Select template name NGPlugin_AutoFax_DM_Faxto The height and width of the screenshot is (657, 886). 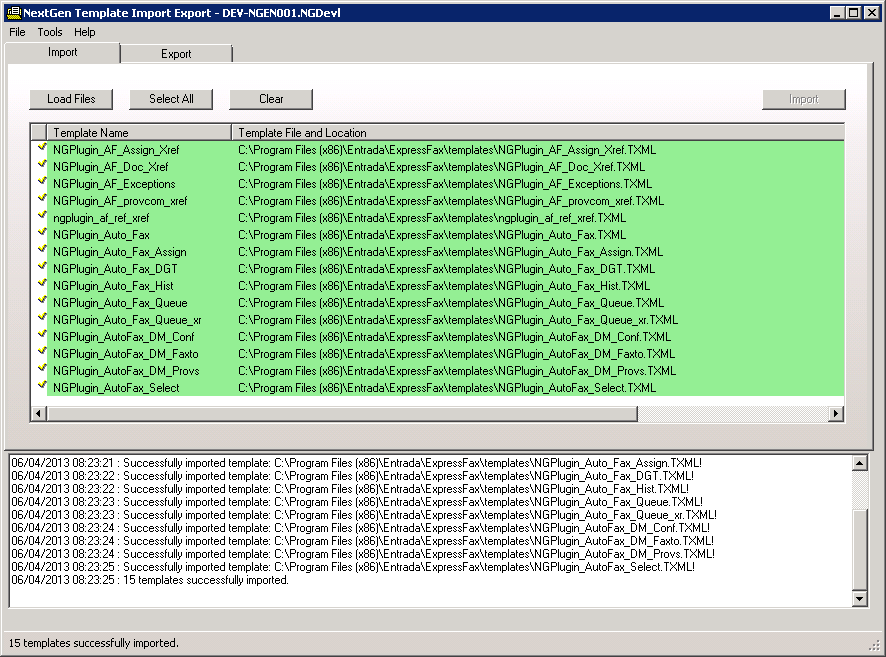125,353
